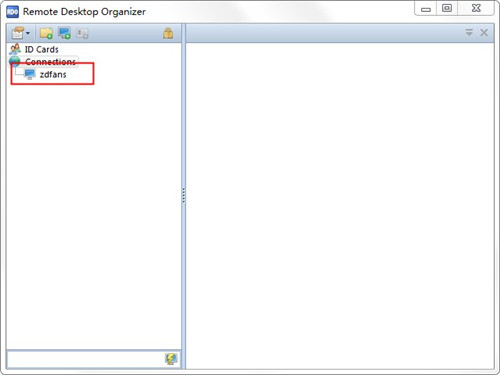
Task: Select the Connections tree node
Action: (x=50, y=62)
